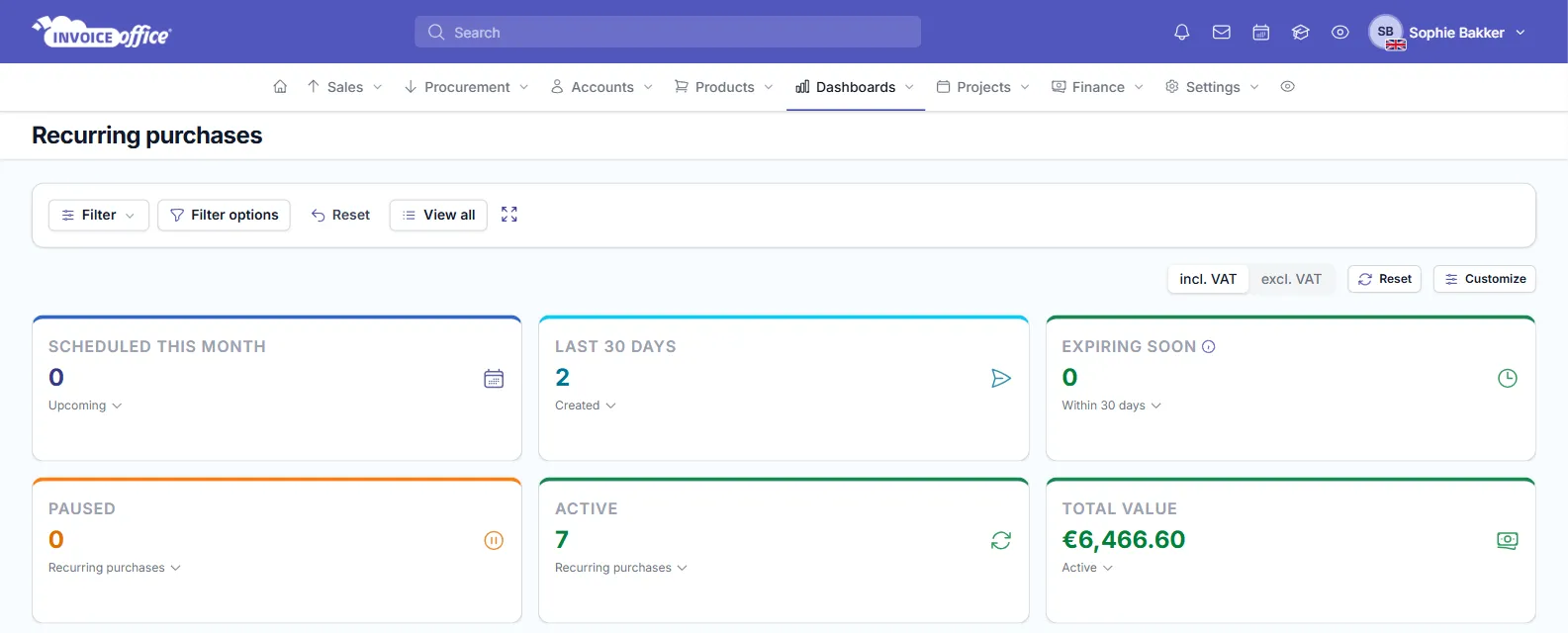Click Reset button next to Customize
This screenshot has width=1568, height=633.
(1385, 279)
